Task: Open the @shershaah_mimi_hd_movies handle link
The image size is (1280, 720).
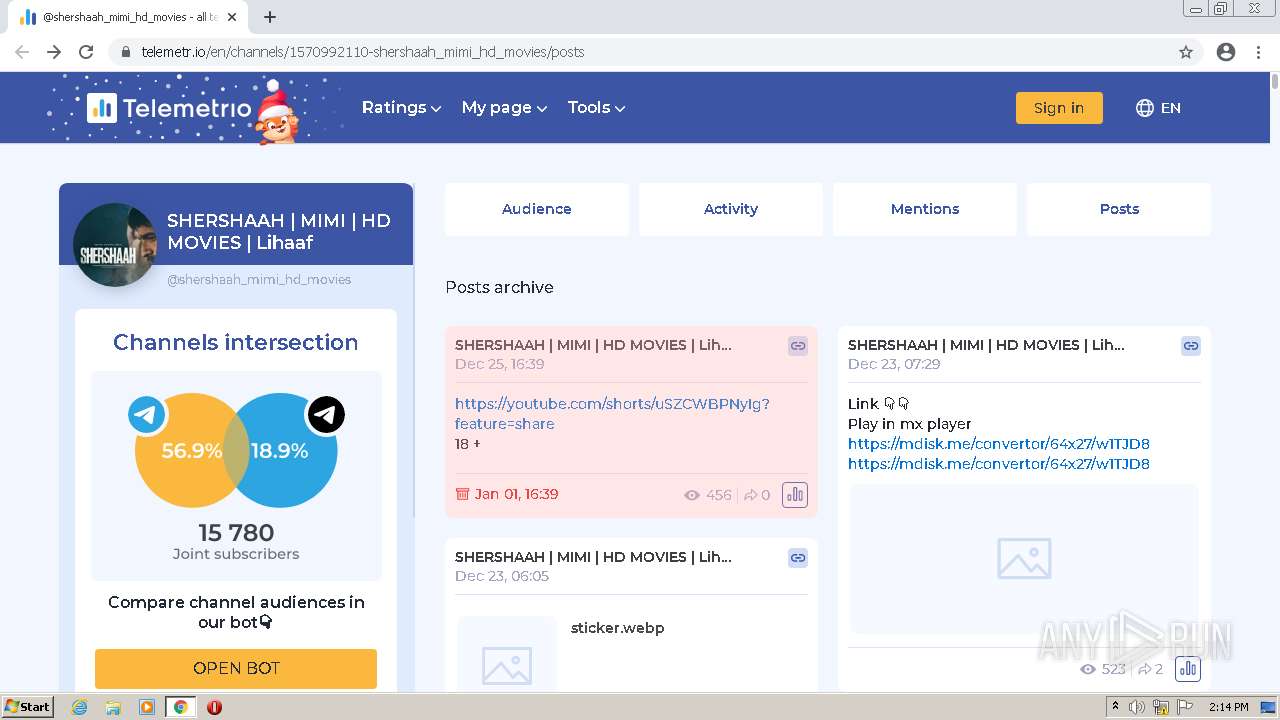Action: click(x=259, y=280)
